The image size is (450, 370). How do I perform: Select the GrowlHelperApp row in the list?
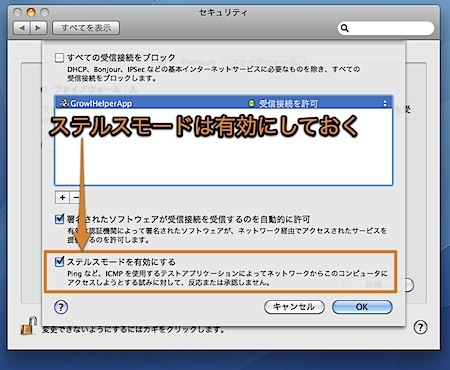[223, 103]
